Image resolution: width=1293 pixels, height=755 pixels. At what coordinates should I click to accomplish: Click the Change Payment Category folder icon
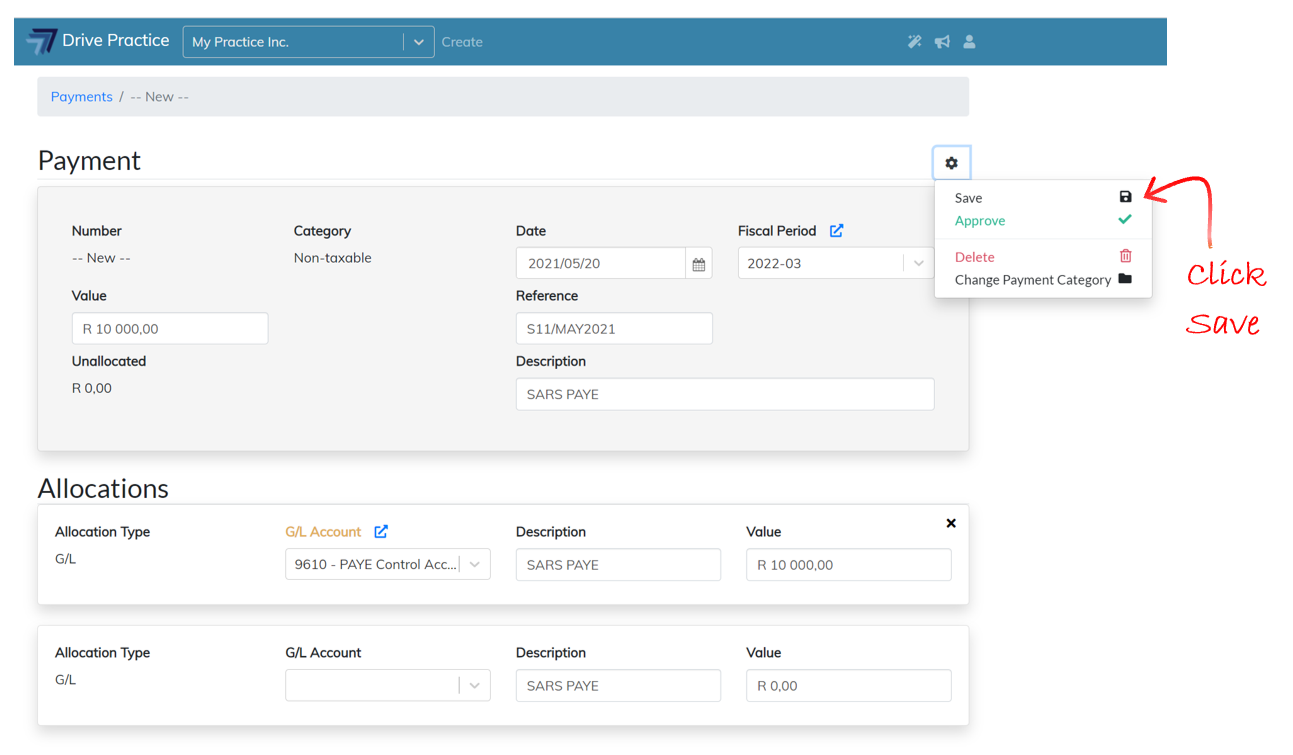[x=1125, y=279]
